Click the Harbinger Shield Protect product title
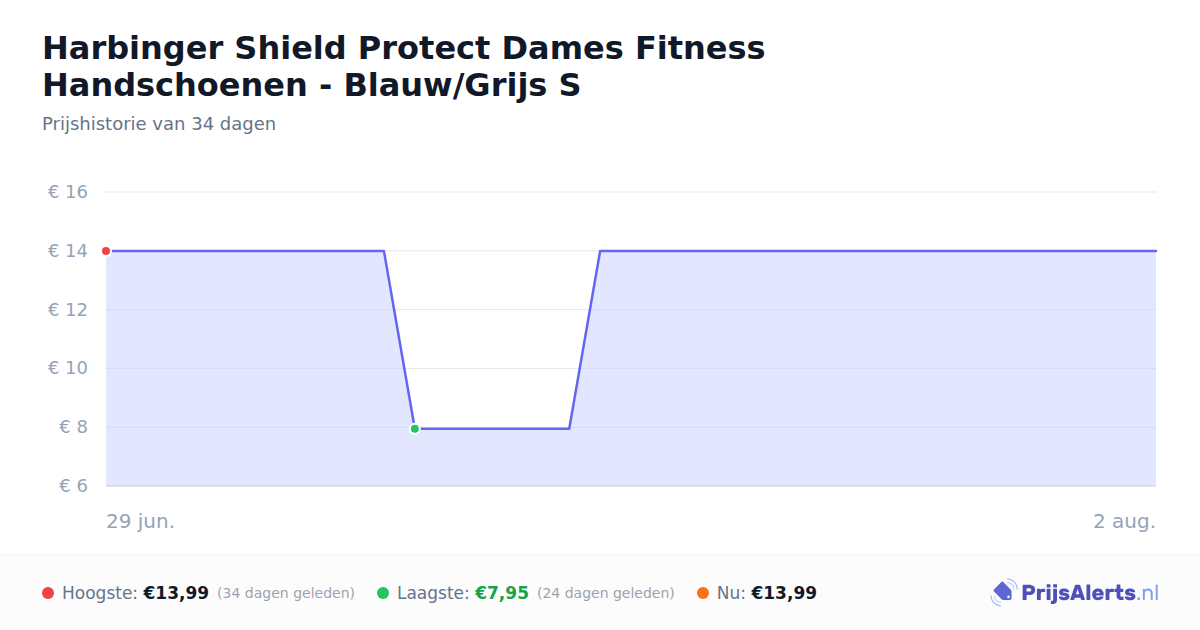This screenshot has width=1200, height=630. [404, 67]
